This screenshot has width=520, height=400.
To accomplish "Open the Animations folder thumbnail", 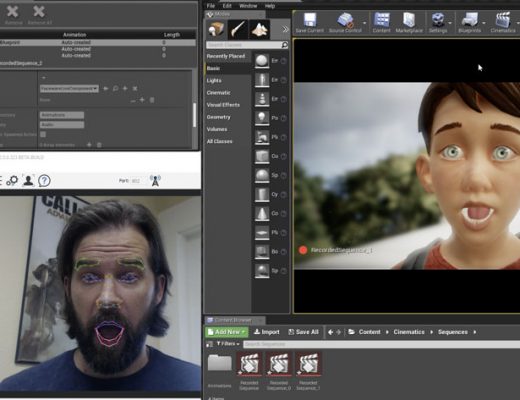I will 219,363.
